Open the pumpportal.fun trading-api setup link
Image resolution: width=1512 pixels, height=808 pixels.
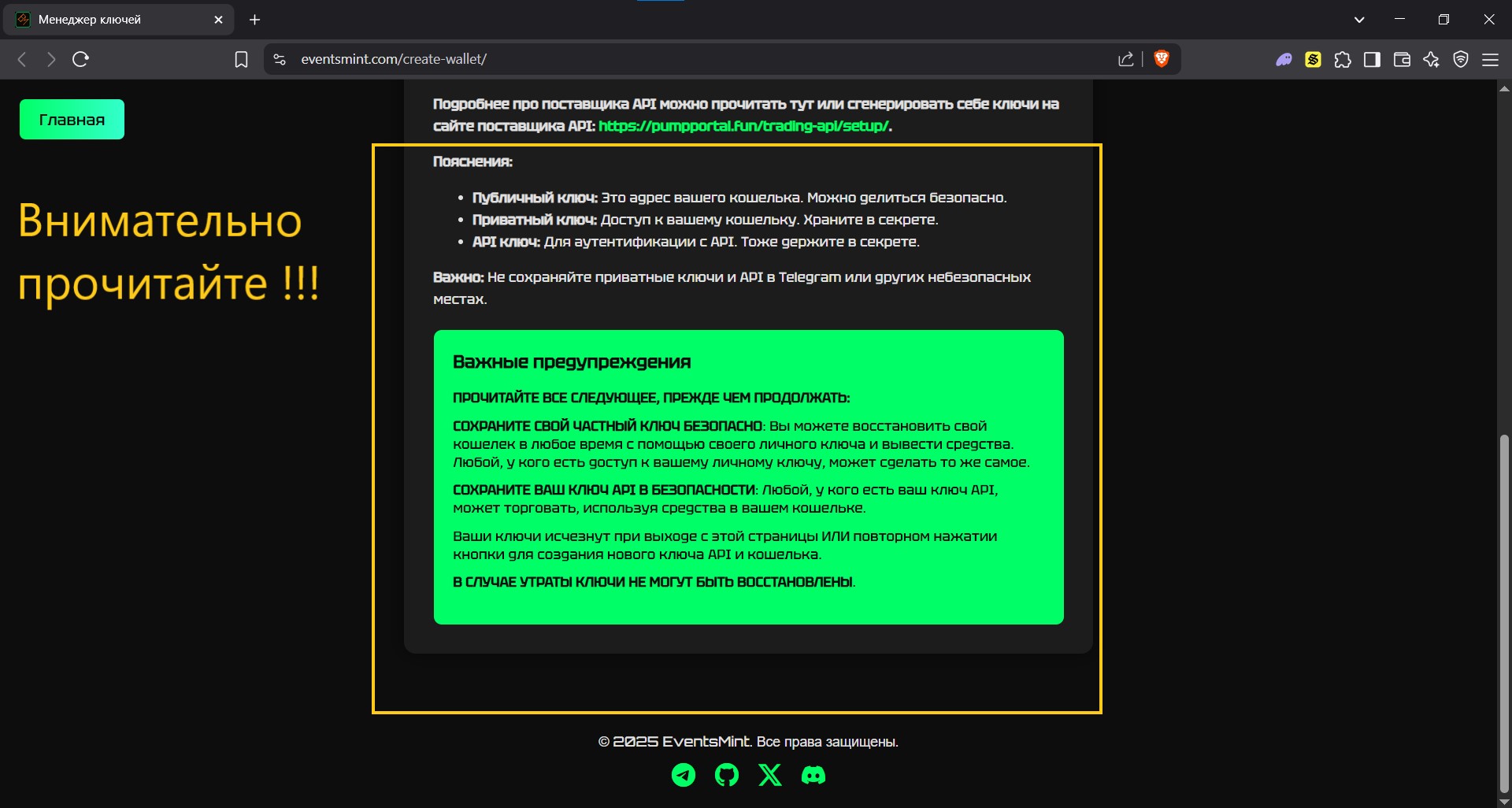743,126
